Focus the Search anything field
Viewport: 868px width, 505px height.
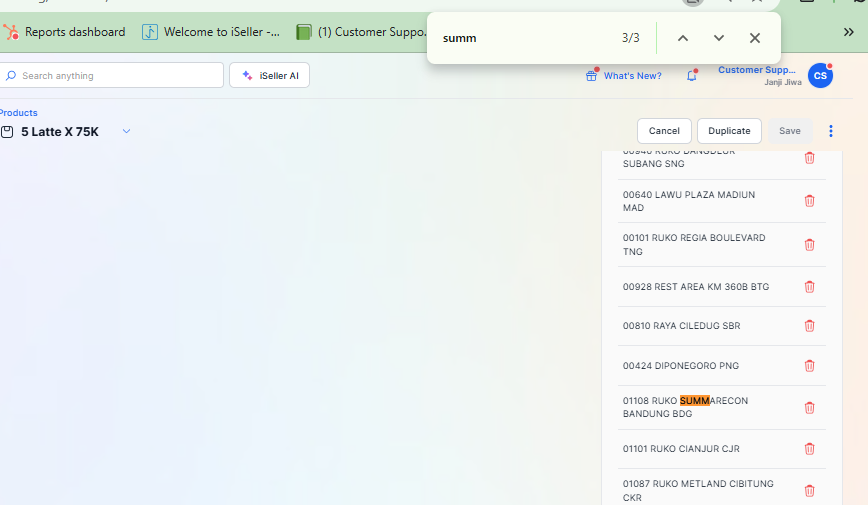coord(115,76)
